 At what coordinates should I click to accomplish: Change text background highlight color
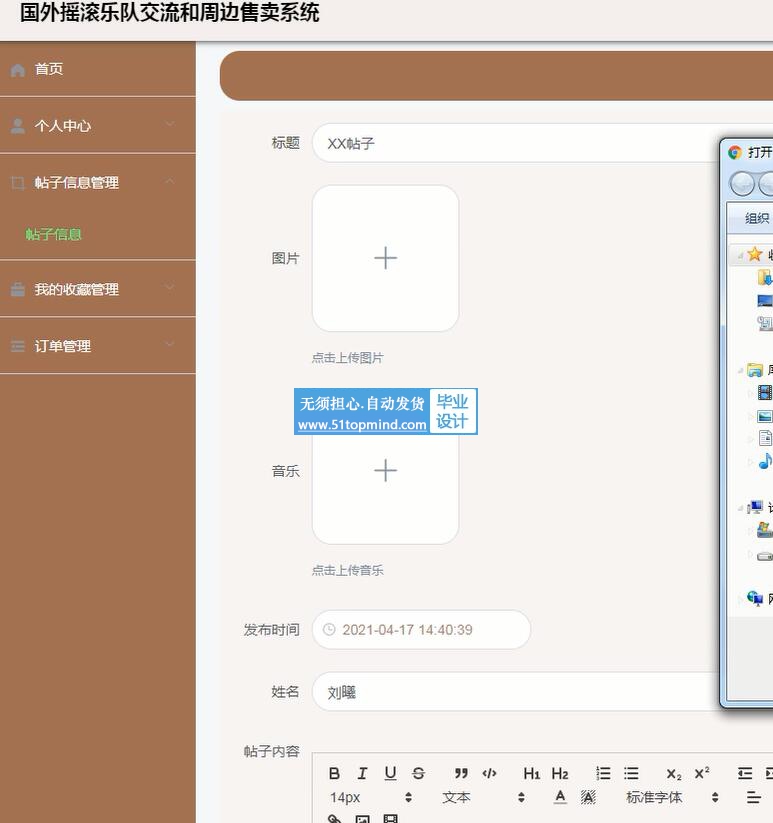(x=588, y=797)
